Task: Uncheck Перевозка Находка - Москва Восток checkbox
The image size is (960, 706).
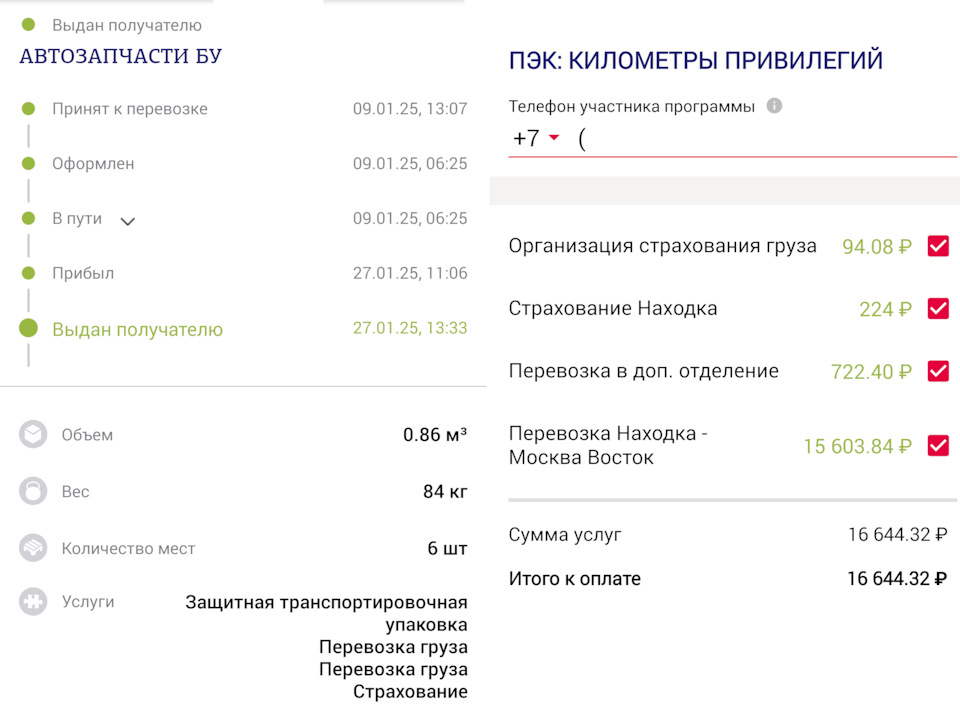Action: pos(938,446)
